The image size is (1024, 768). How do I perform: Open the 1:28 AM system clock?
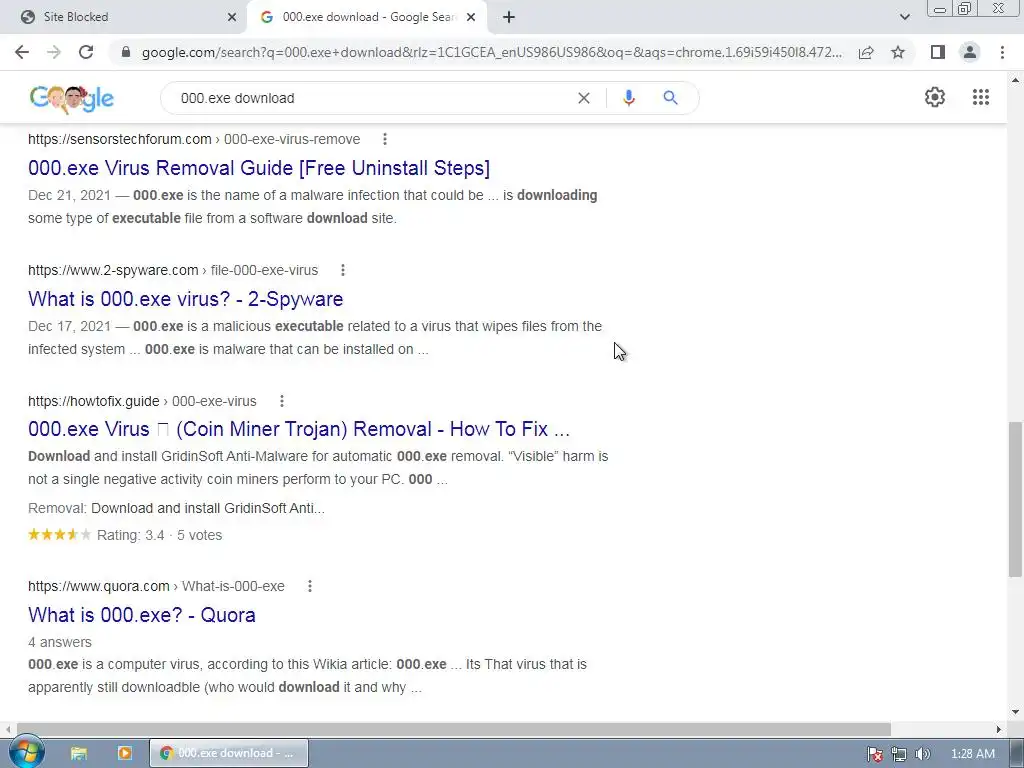point(972,754)
